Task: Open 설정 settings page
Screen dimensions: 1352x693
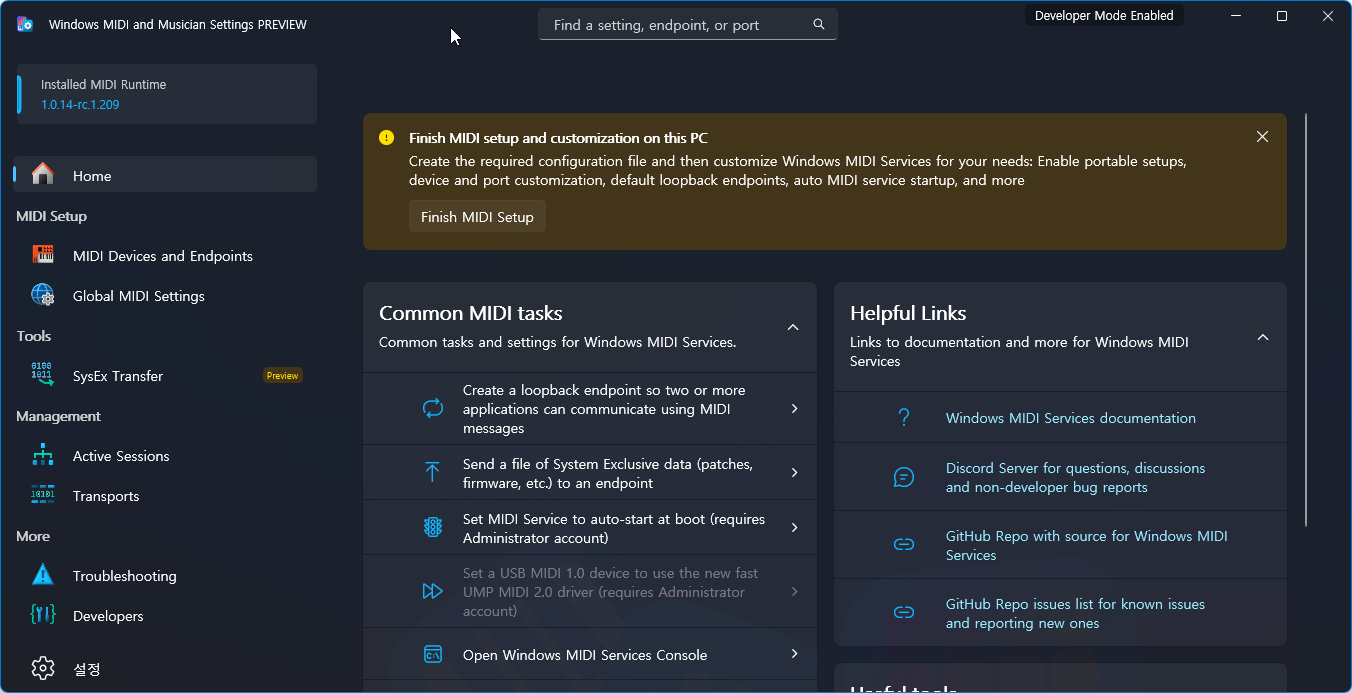Action: pos(165,668)
